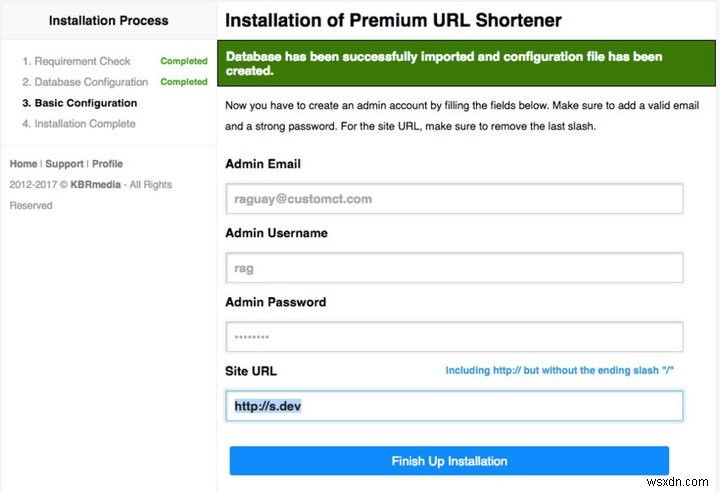Click into the Admin Username field

454,268
